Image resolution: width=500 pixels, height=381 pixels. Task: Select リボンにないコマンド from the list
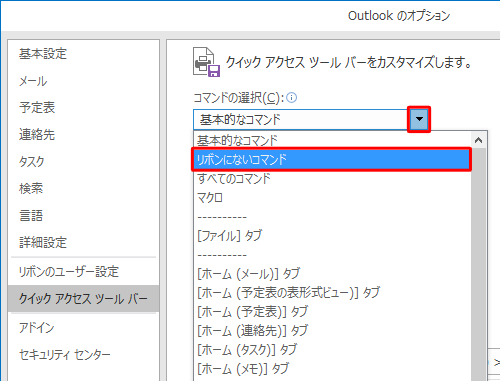[x=332, y=160]
